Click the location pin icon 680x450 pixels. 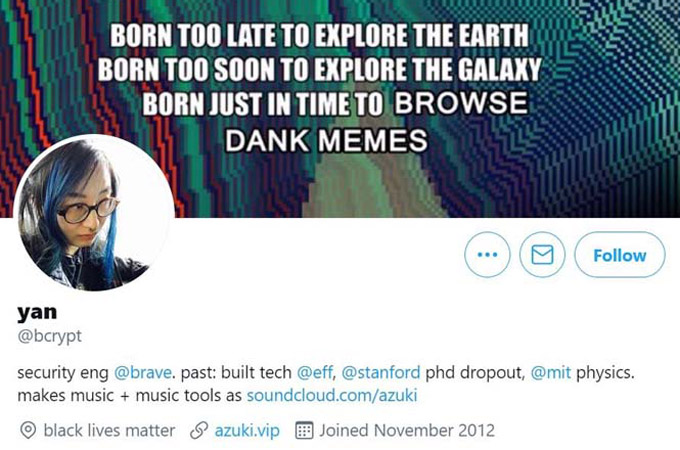28,430
